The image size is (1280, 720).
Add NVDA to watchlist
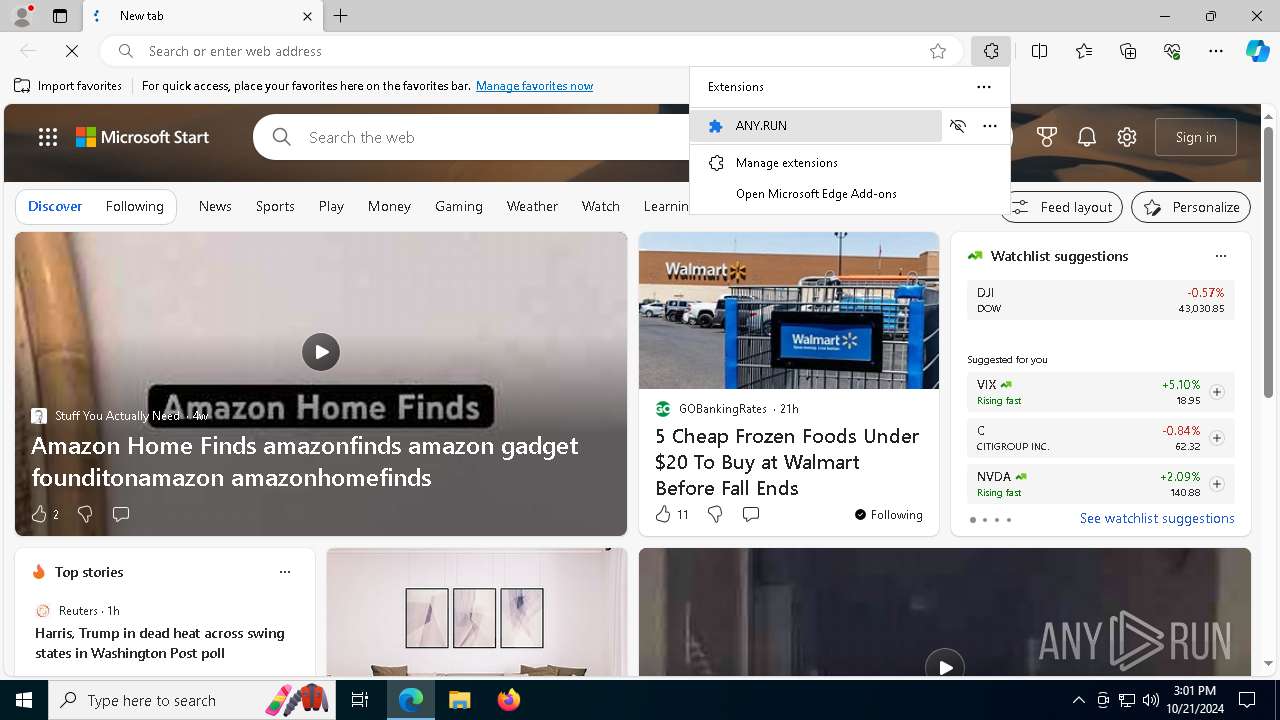coord(1217,484)
